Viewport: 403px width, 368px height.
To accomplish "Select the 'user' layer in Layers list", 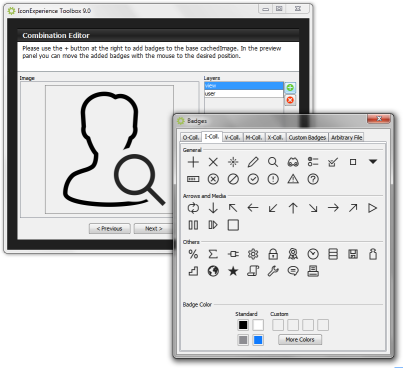I will [244, 94].
